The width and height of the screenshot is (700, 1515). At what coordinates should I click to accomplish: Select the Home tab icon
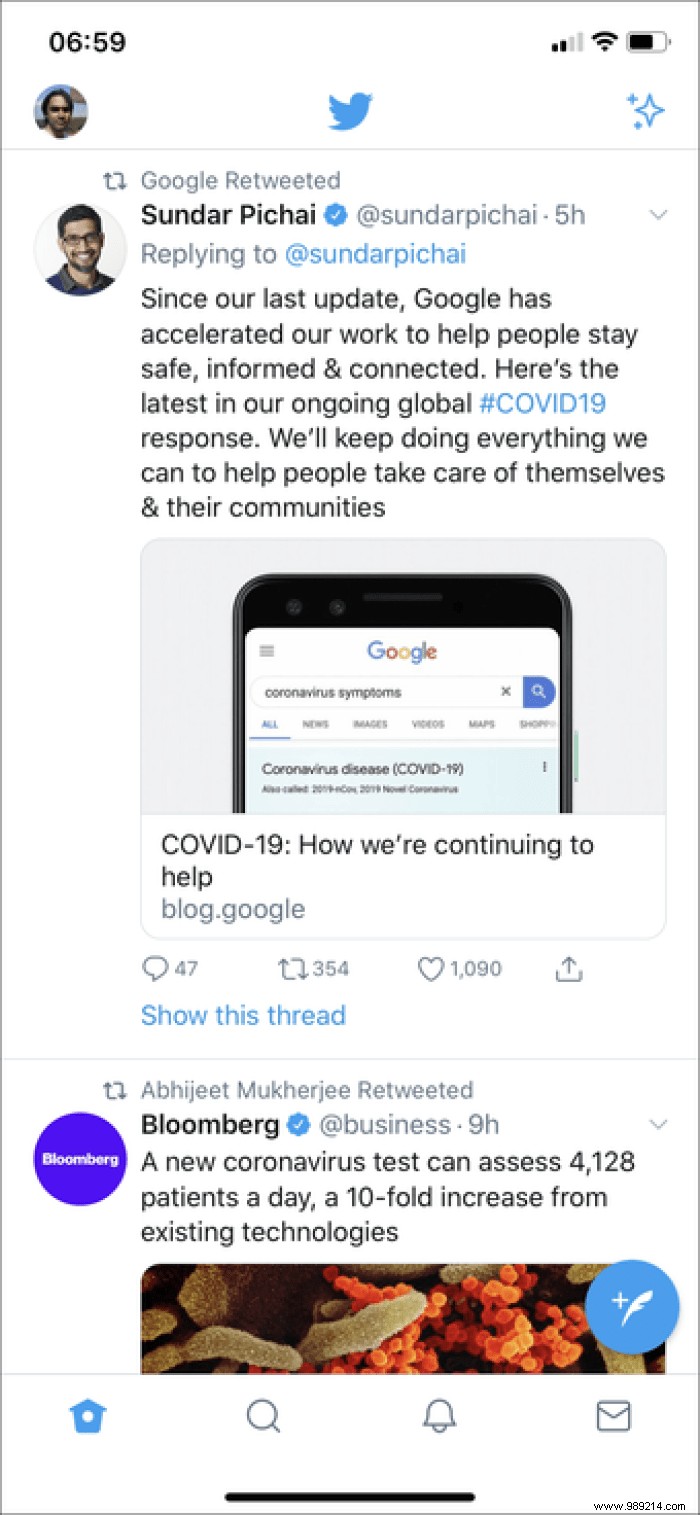click(x=87, y=1416)
